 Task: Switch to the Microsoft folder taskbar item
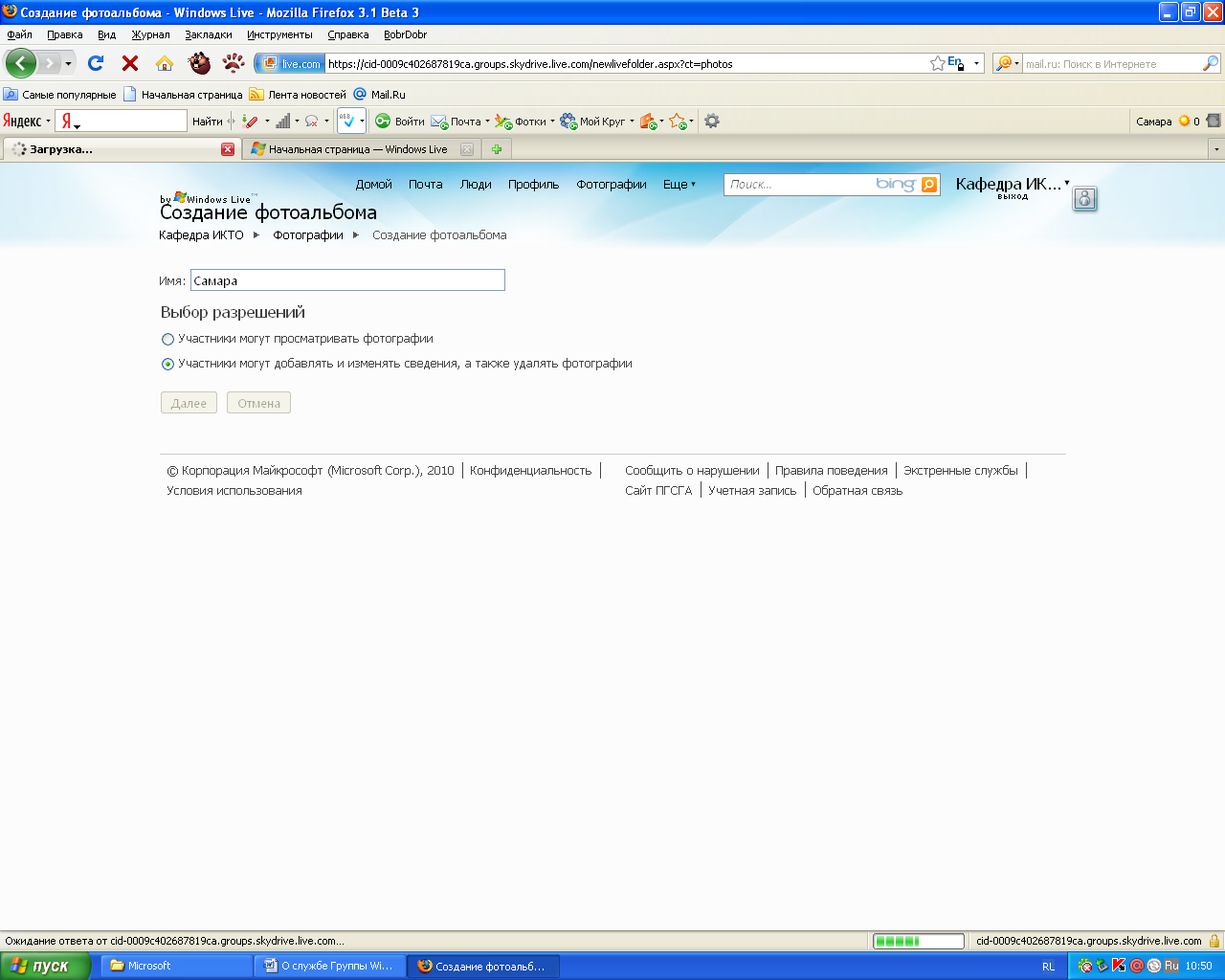(177, 966)
